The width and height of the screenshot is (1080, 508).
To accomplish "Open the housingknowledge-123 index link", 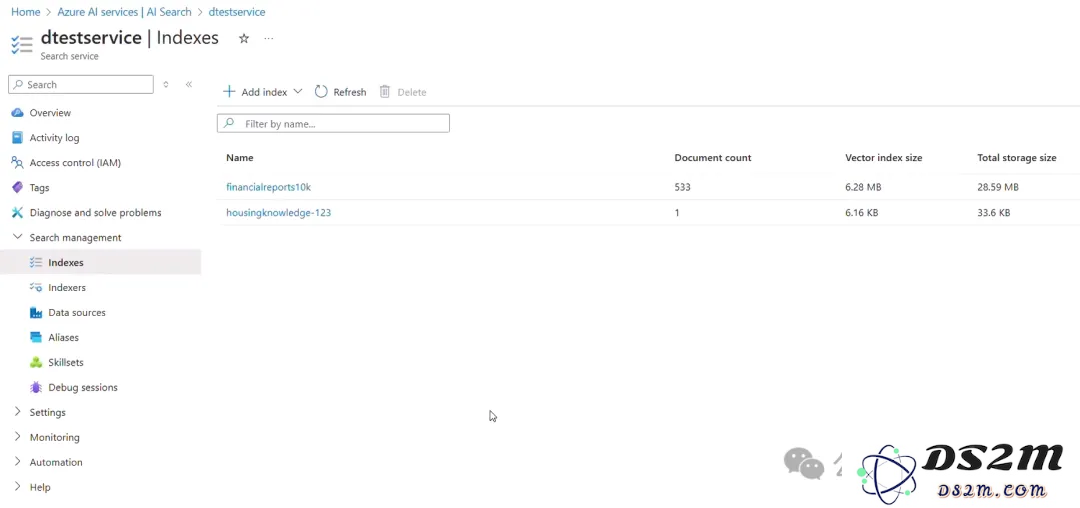I will pos(278,213).
